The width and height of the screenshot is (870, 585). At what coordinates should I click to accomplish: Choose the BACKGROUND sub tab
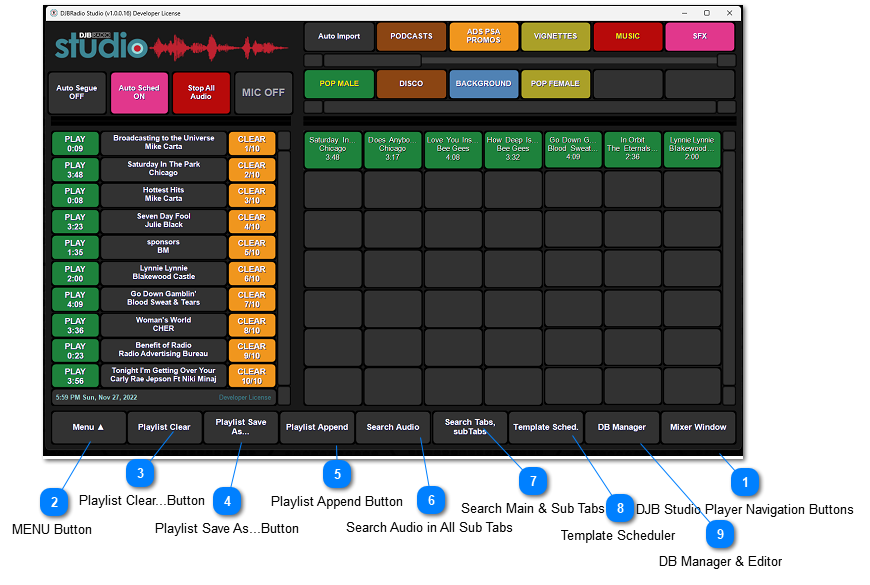tap(483, 84)
